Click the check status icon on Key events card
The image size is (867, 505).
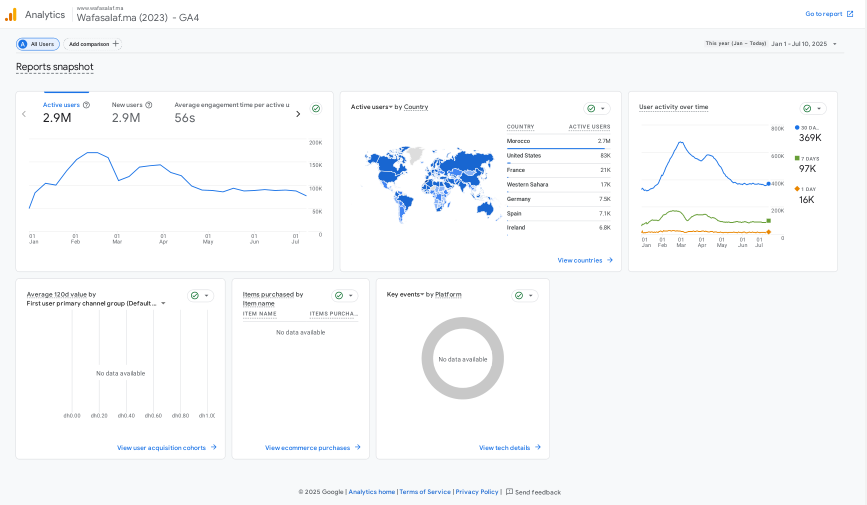[x=519, y=295]
